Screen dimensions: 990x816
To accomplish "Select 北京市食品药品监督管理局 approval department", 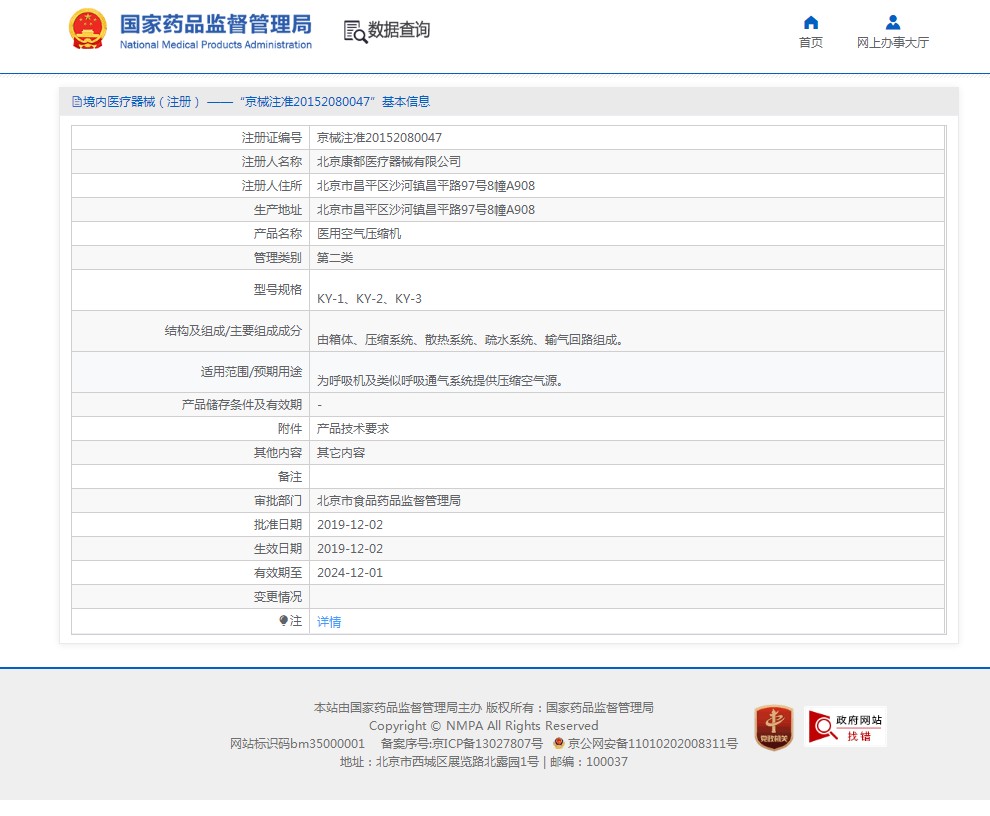I will coord(389,501).
